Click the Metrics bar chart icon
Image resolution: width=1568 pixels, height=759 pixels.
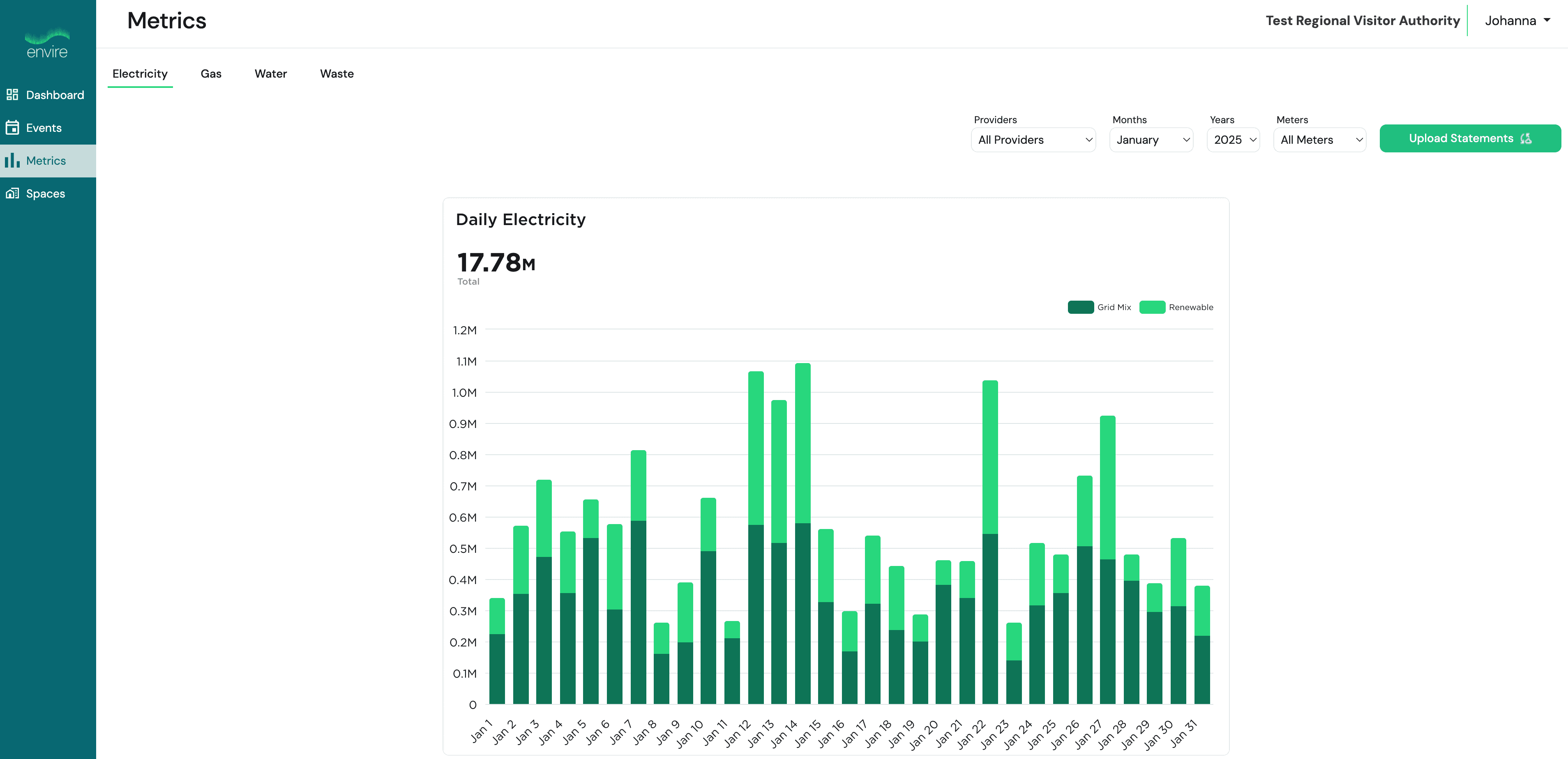(x=12, y=161)
